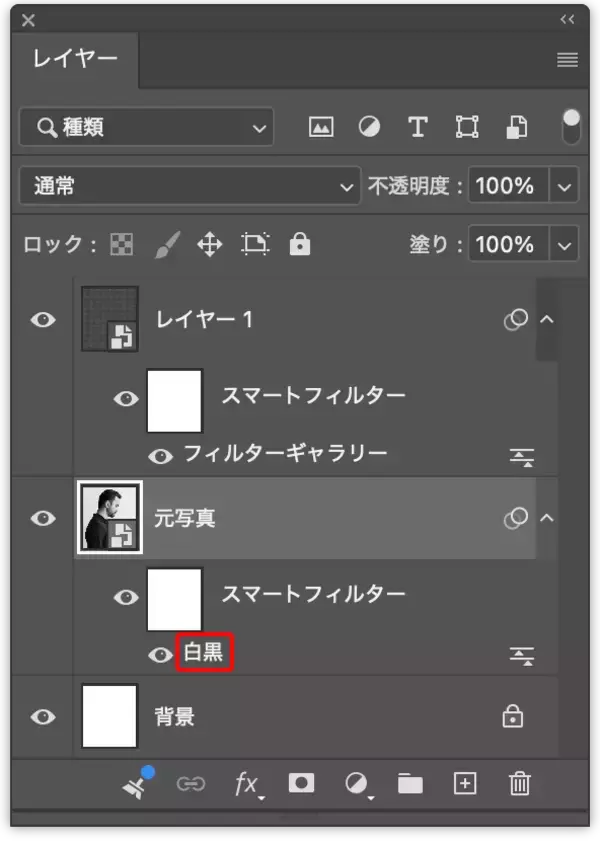600x841 pixels.
Task: Open the opacity slider dropdown arrow
Action: click(x=564, y=186)
